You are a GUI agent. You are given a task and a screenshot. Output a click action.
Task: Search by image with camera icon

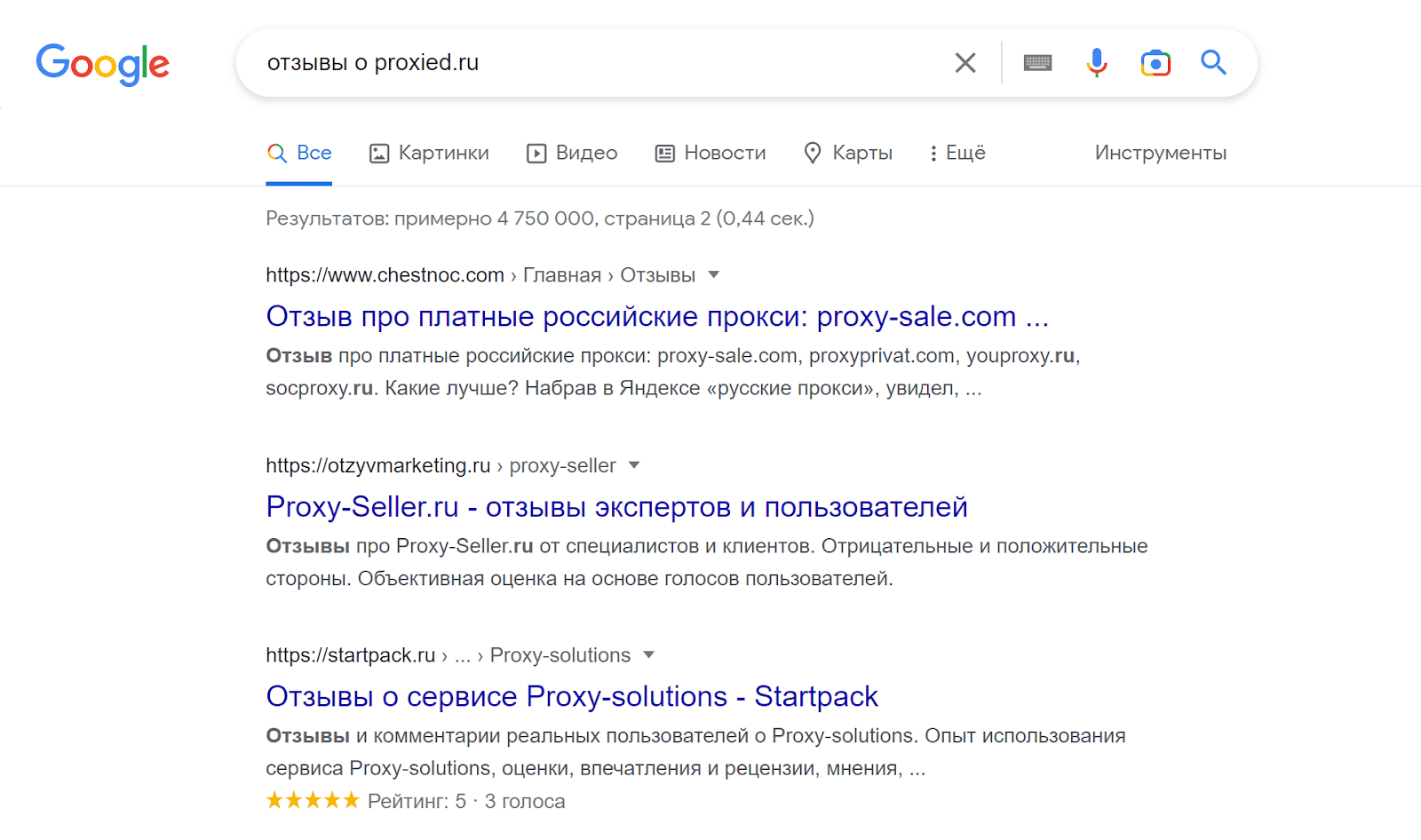tap(1155, 63)
